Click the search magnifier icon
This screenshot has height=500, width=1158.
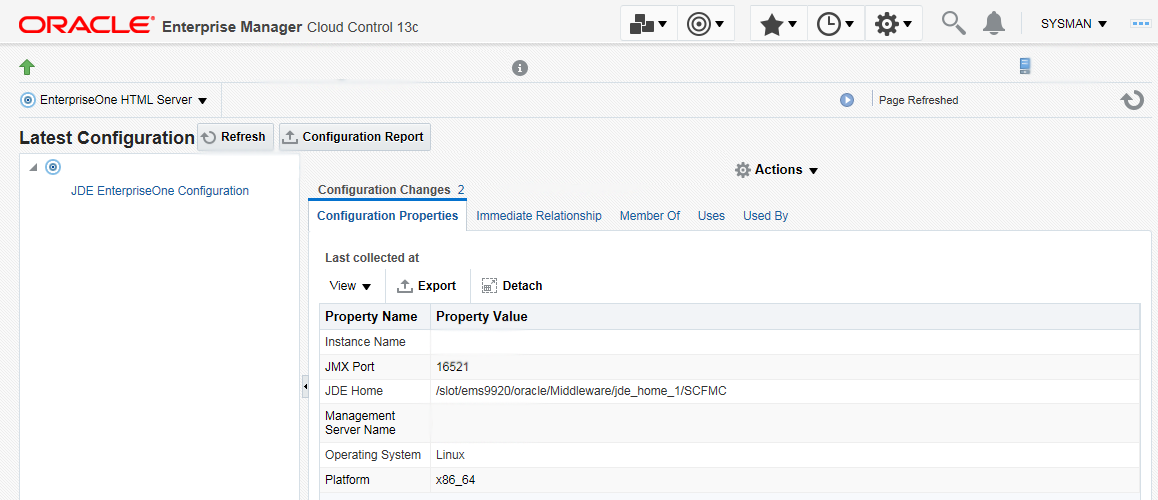953,23
